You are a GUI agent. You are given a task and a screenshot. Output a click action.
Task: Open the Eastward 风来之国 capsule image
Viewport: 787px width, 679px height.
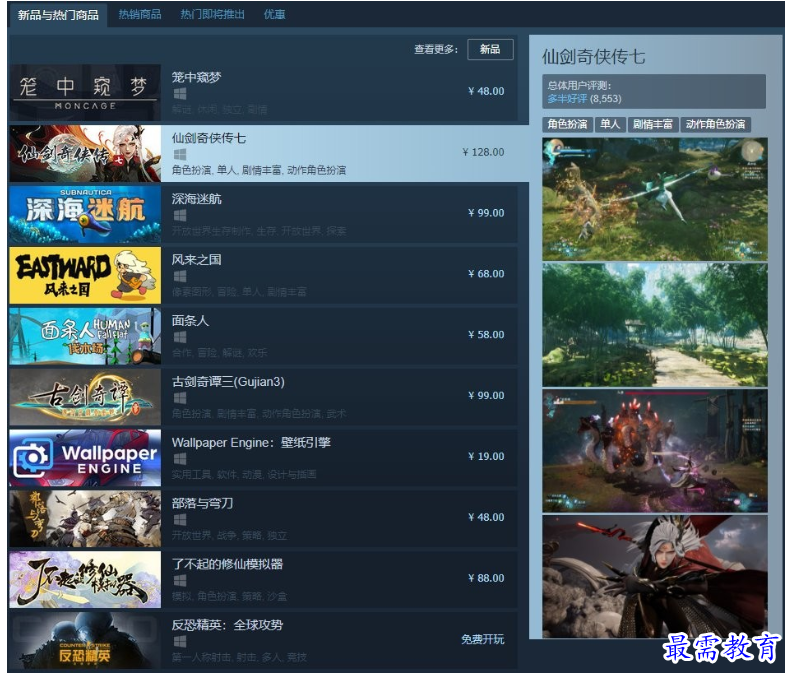point(85,275)
